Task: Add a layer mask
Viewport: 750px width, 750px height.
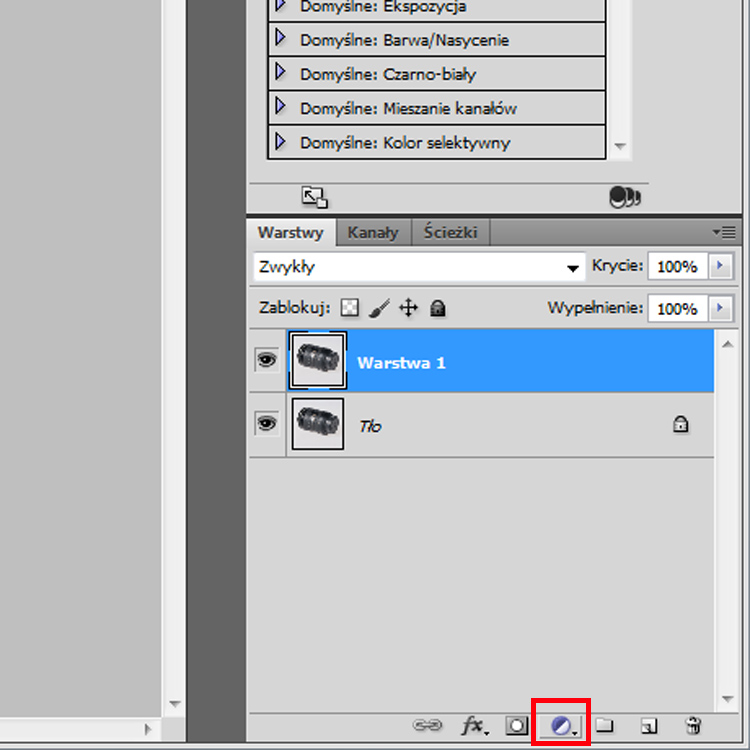Action: point(516,725)
